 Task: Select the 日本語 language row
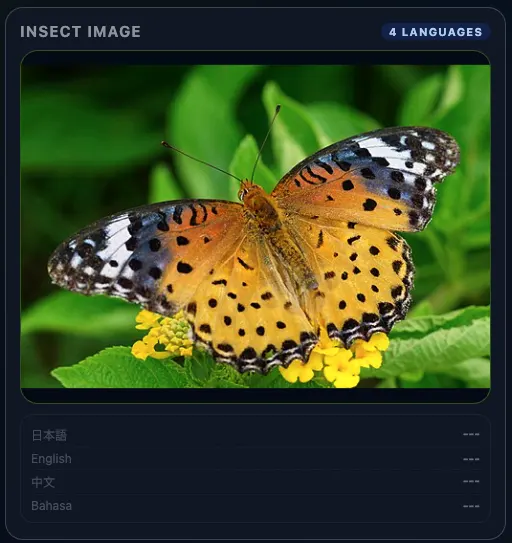(255, 435)
